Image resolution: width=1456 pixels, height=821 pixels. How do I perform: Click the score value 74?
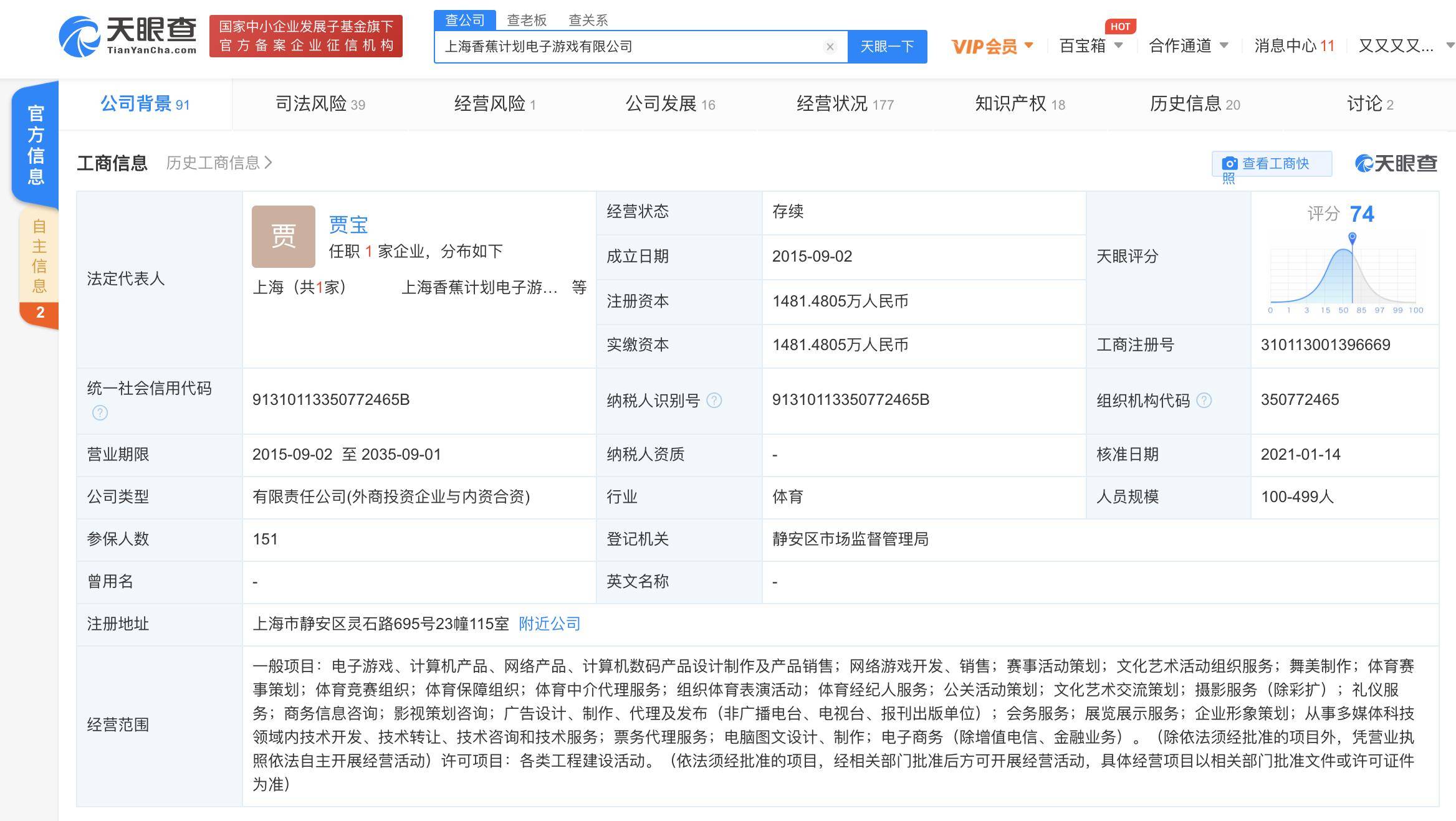coord(1362,214)
